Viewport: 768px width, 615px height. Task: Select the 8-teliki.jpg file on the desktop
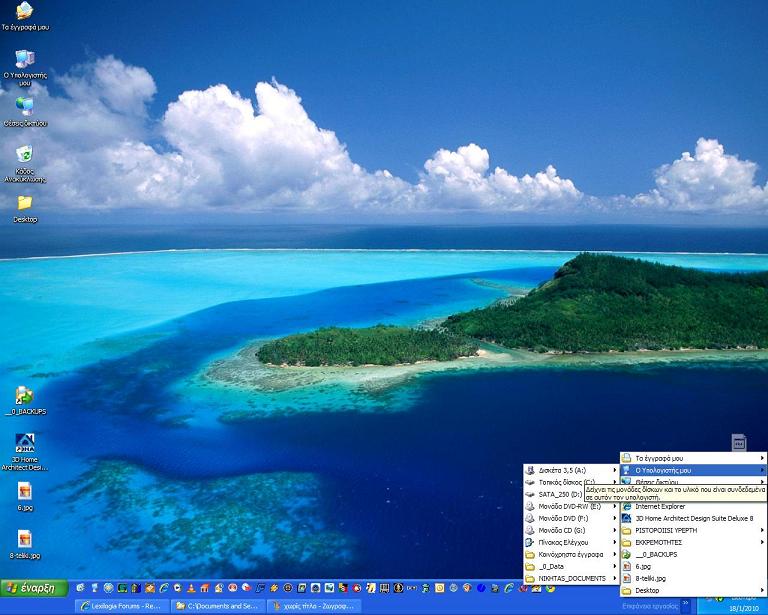click(25, 544)
